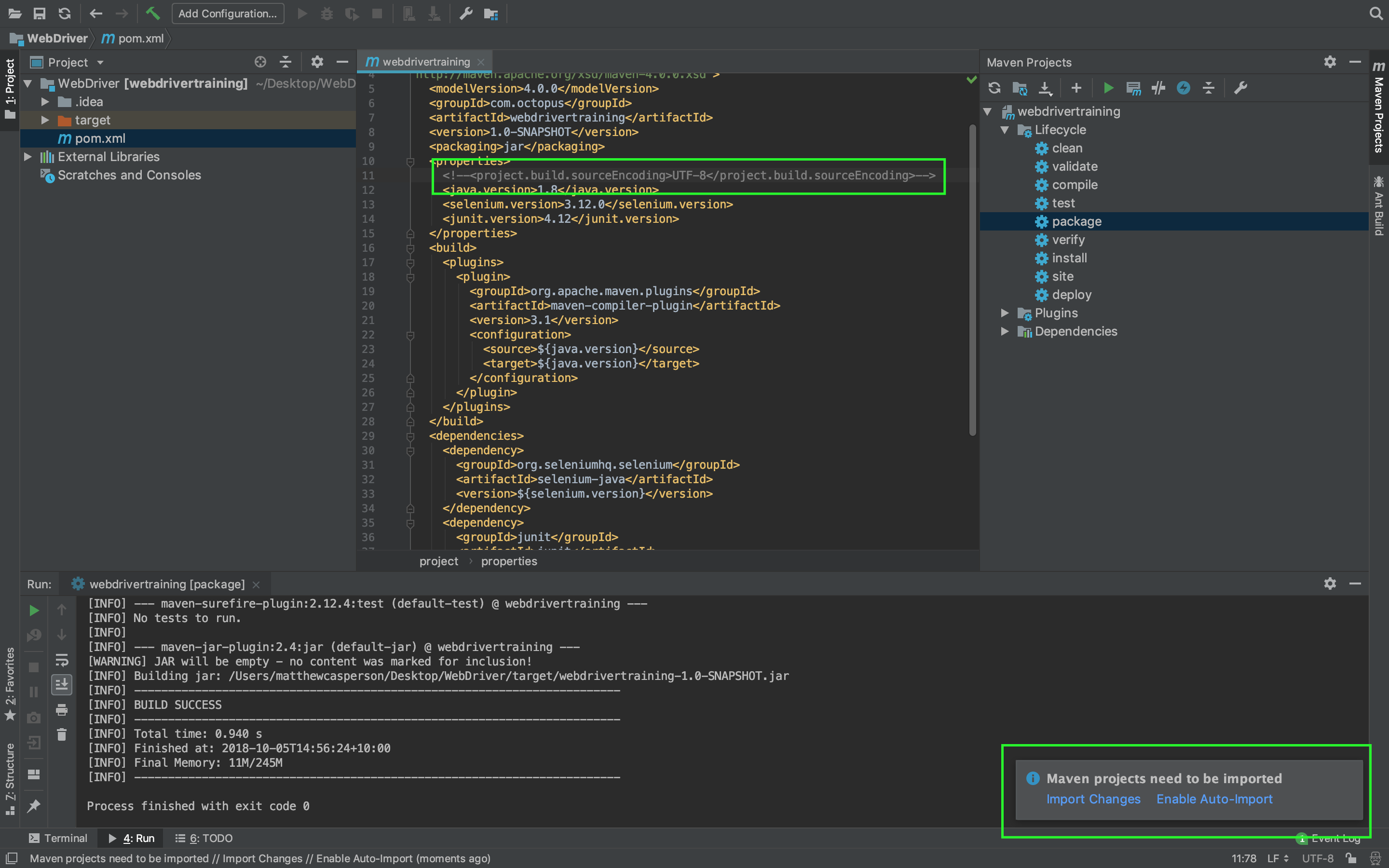Expand the Plugins node in Maven Projects
Viewport: 1389px width, 868px height.
1005,313
